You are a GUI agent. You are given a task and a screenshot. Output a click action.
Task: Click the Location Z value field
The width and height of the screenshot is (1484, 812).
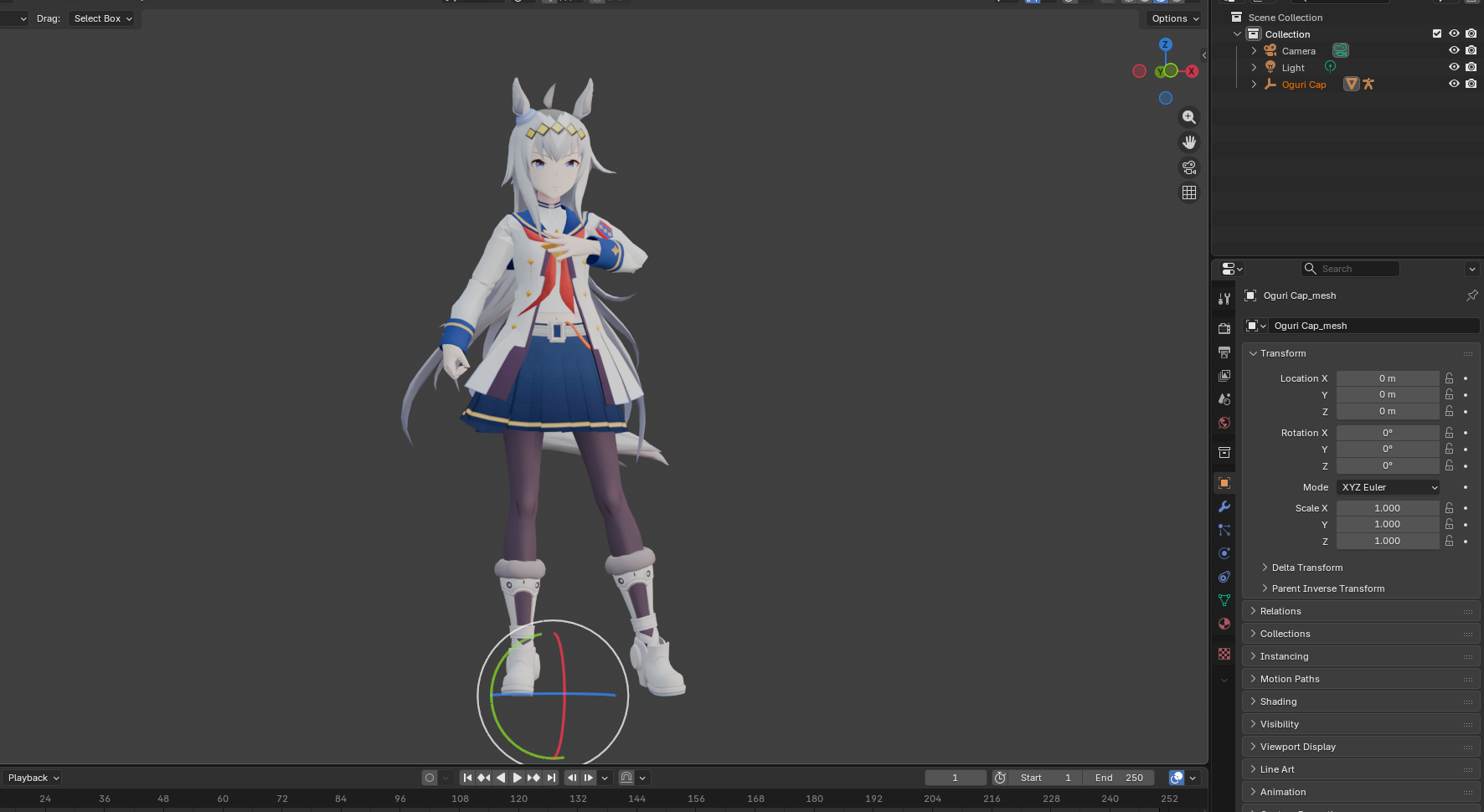tap(1388, 411)
